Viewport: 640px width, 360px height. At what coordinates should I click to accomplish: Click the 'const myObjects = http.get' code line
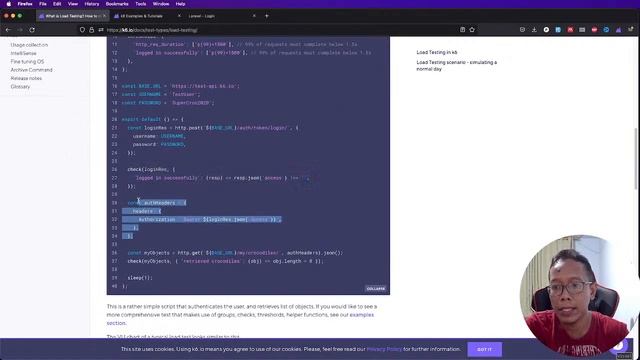(x=235, y=253)
